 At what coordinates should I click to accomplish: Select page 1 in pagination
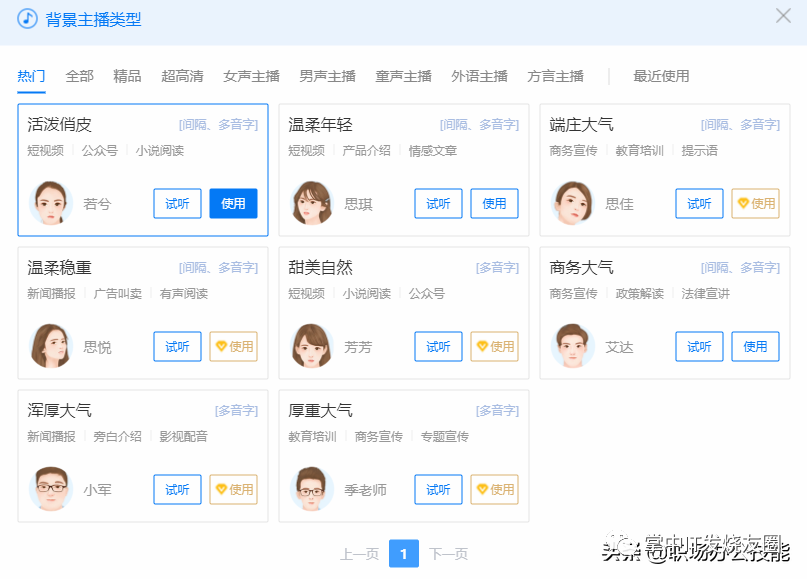pos(404,554)
